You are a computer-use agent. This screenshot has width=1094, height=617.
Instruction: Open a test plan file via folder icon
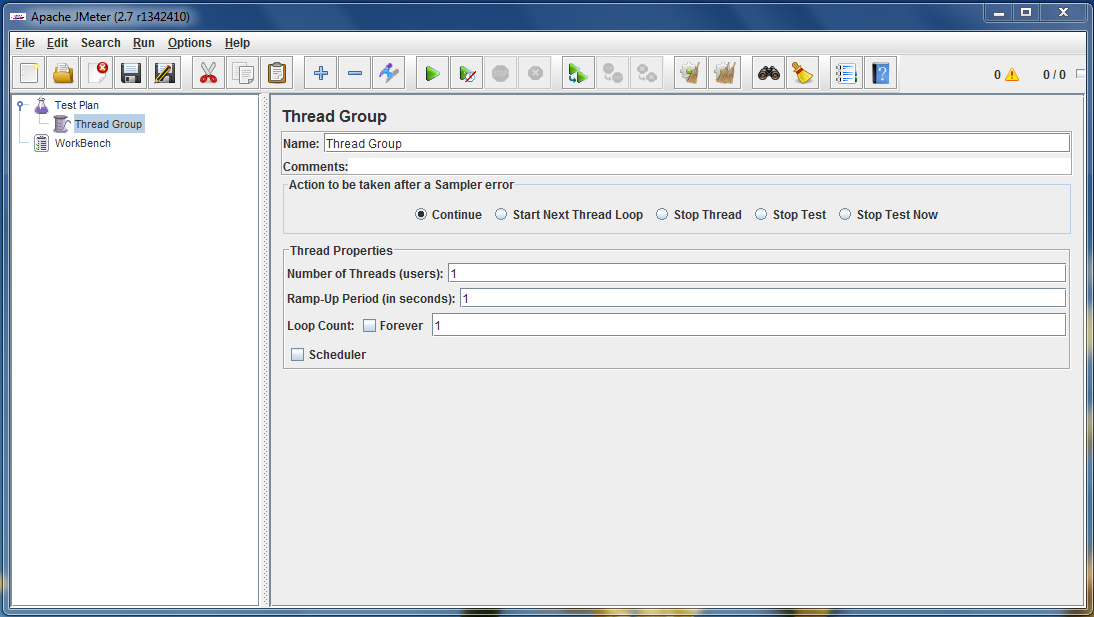63,73
